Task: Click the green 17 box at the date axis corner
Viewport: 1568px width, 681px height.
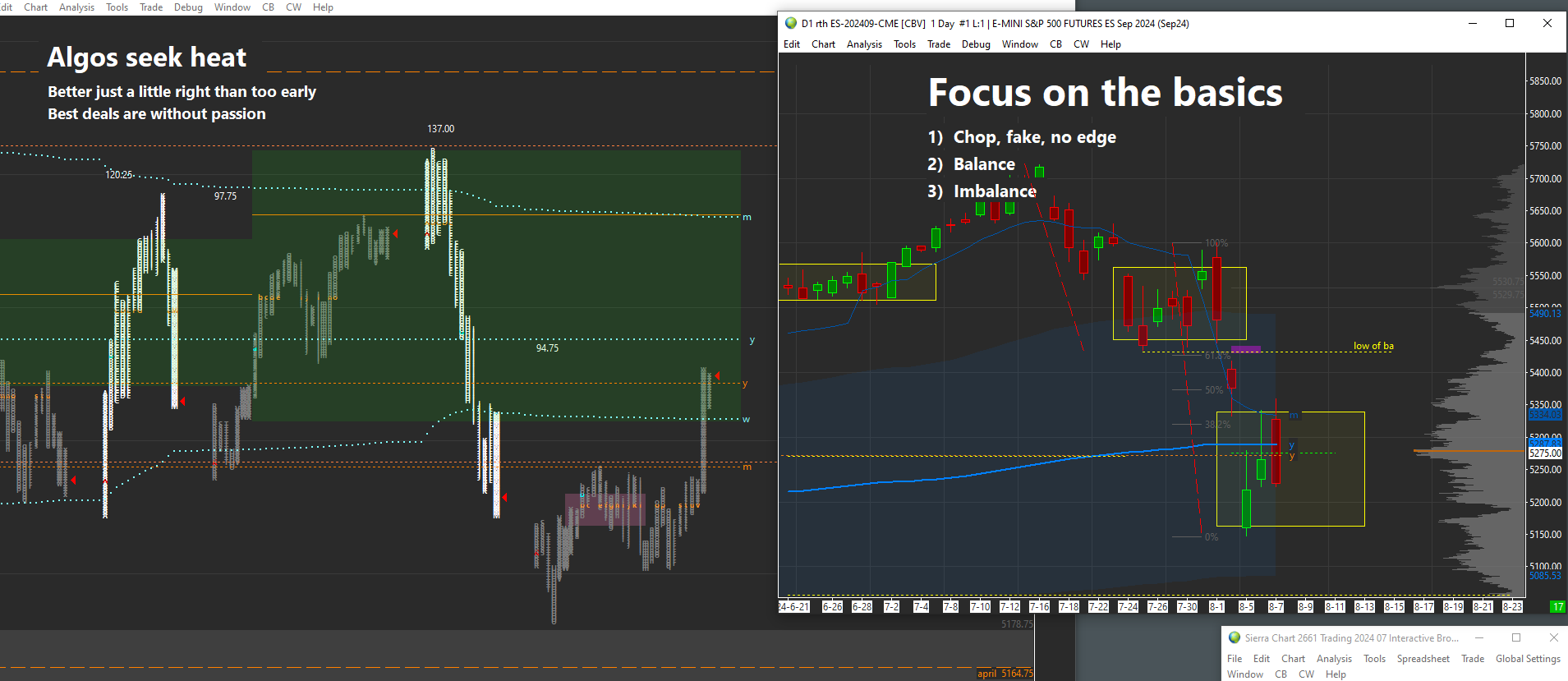Action: 1558,607
